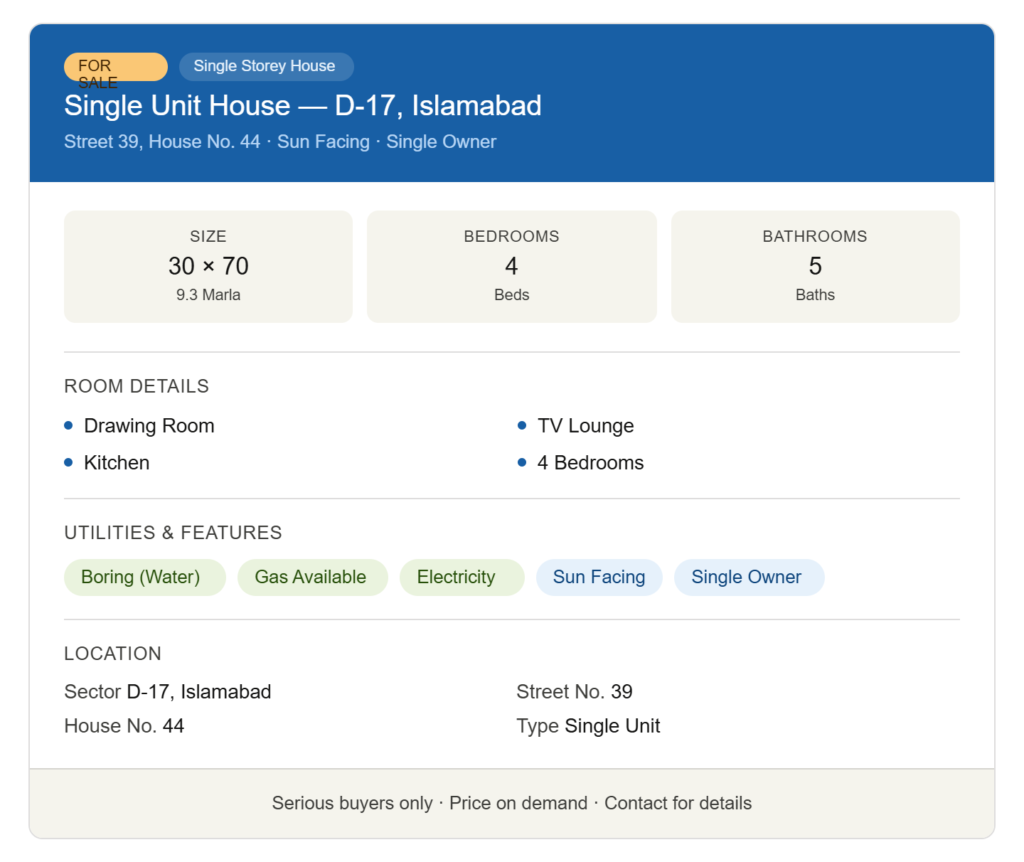Click the UTILITIES & FEATURES heading
This screenshot has width=1024, height=862.
pyautogui.click(x=173, y=533)
